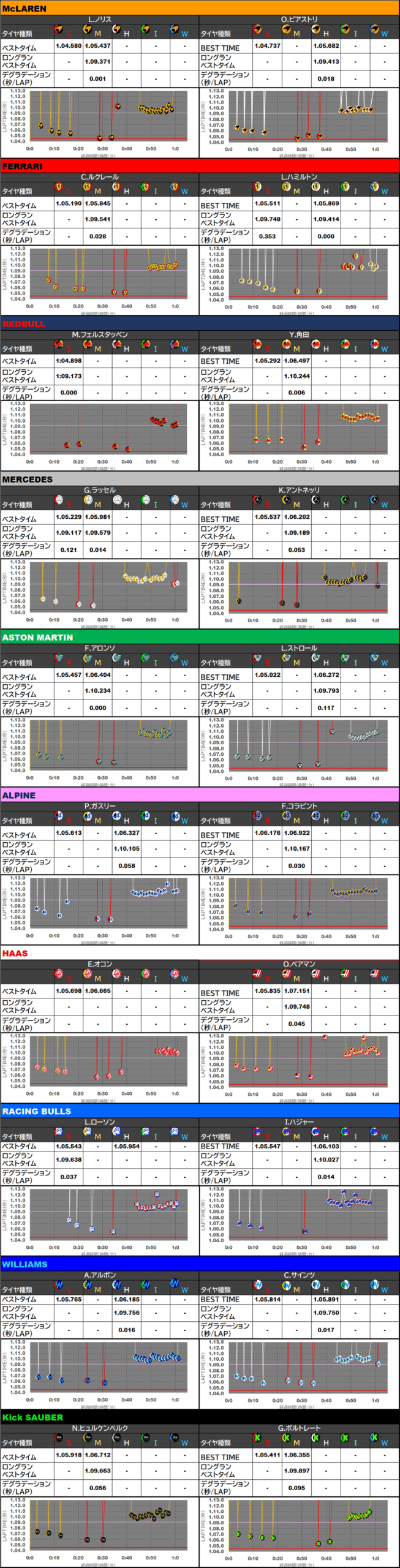Click the intermediate (I) tyre icon in C.ルクレール's header row
The height and width of the screenshot is (1568, 400).
coord(146,187)
